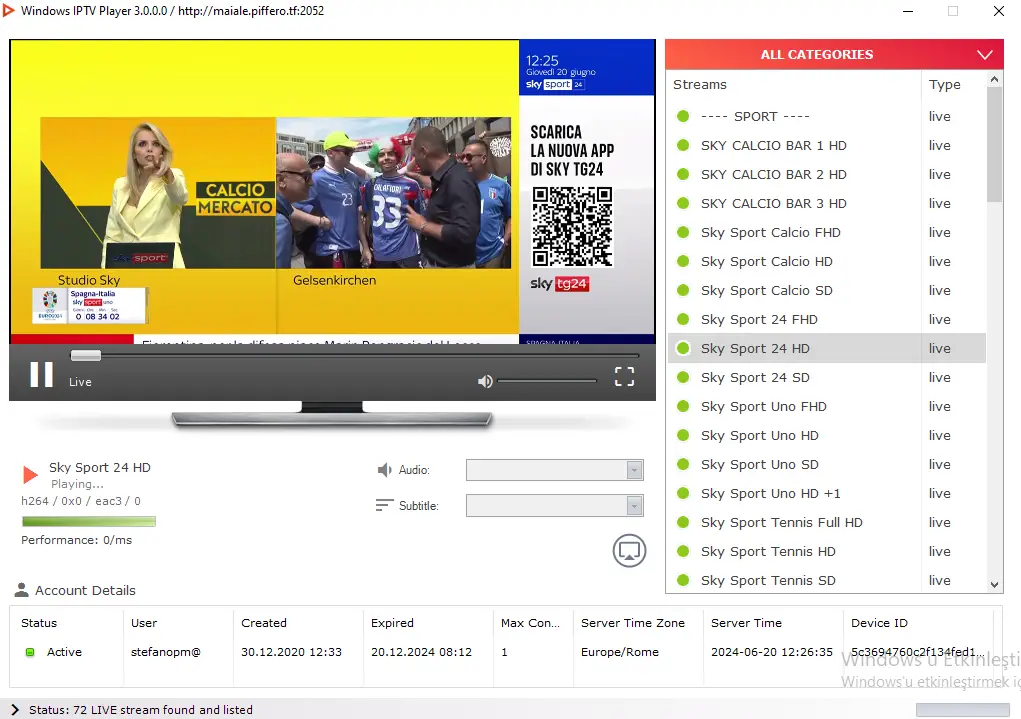Play Sky Sport Tennis Full HD stream
The height and width of the screenshot is (719, 1021).
(826, 522)
